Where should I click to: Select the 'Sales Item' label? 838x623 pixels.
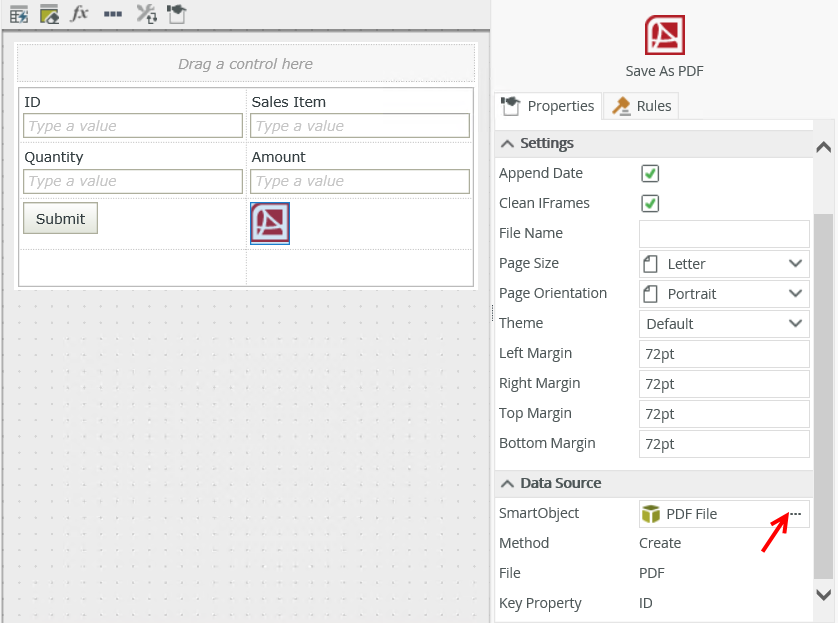coord(289,102)
